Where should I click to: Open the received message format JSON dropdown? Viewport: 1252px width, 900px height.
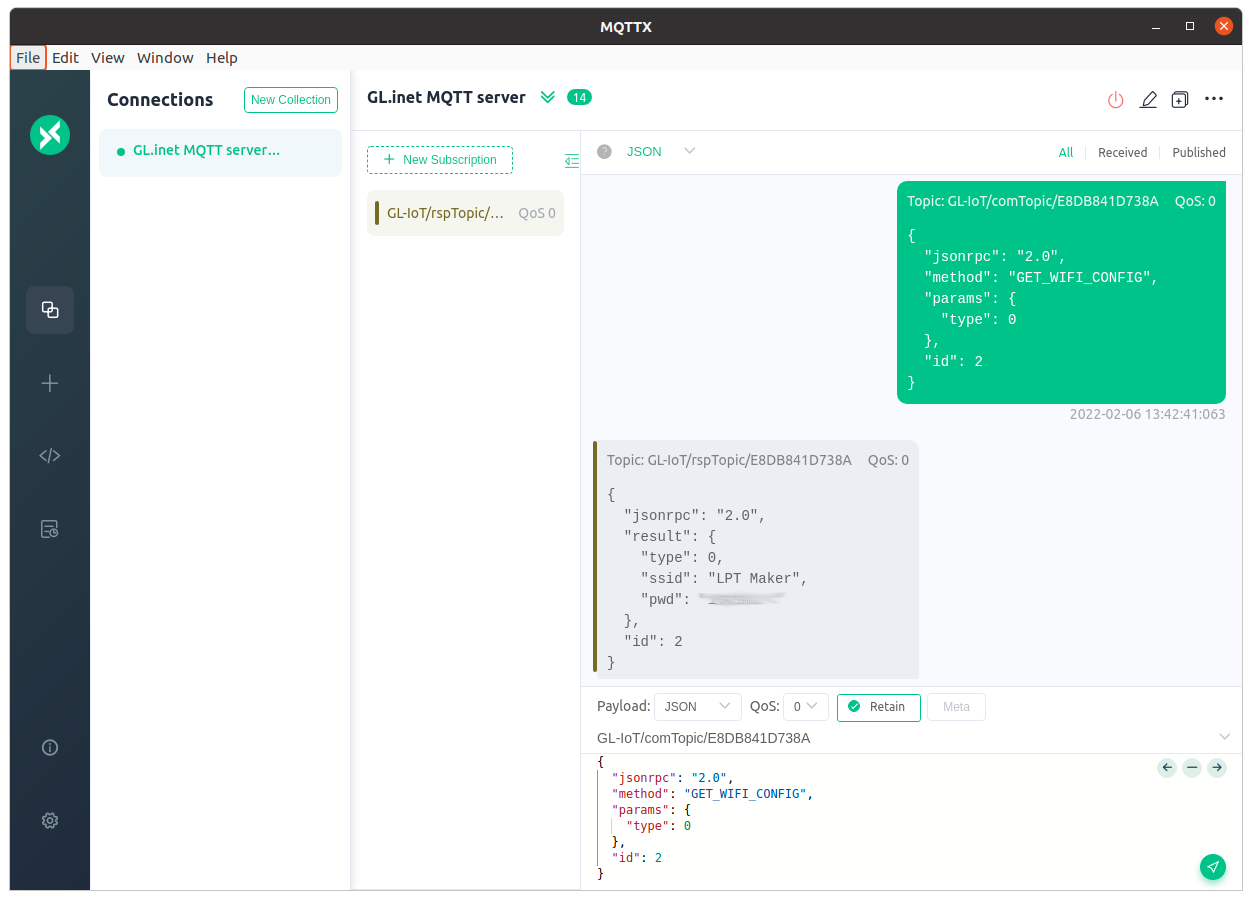pyautogui.click(x=660, y=151)
